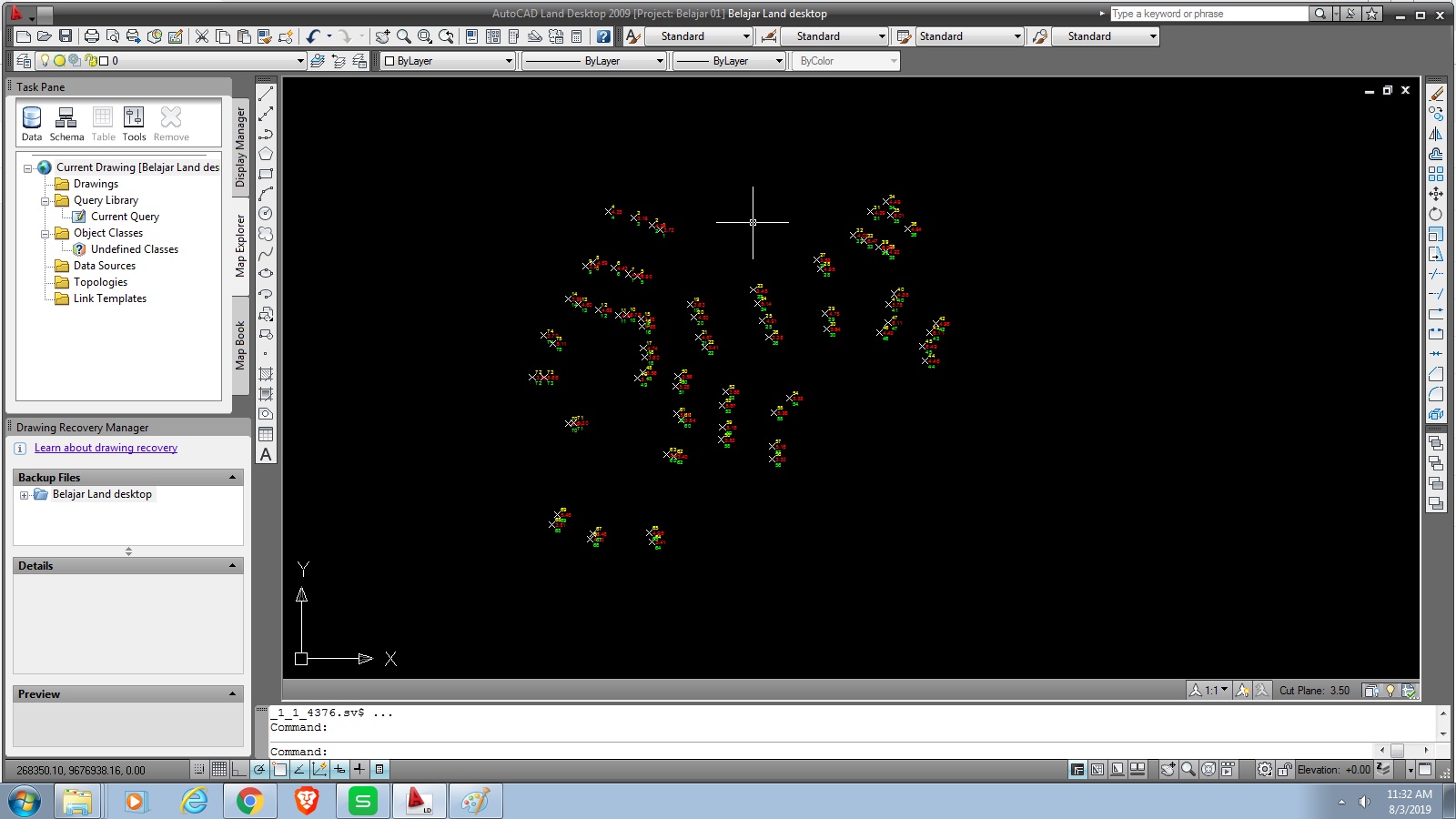Viewport: 1456px width, 819px height.
Task: Toggle Object Snap Tracking in status bar
Action: [299, 769]
